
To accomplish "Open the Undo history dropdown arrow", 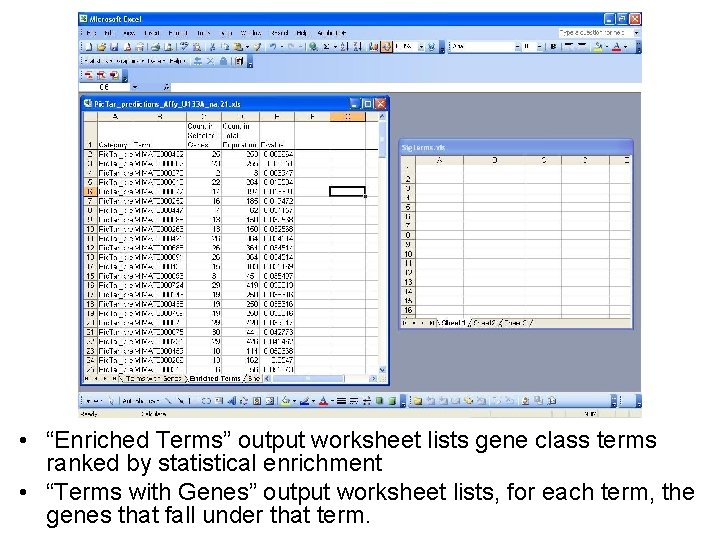I will pyautogui.click(x=281, y=46).
